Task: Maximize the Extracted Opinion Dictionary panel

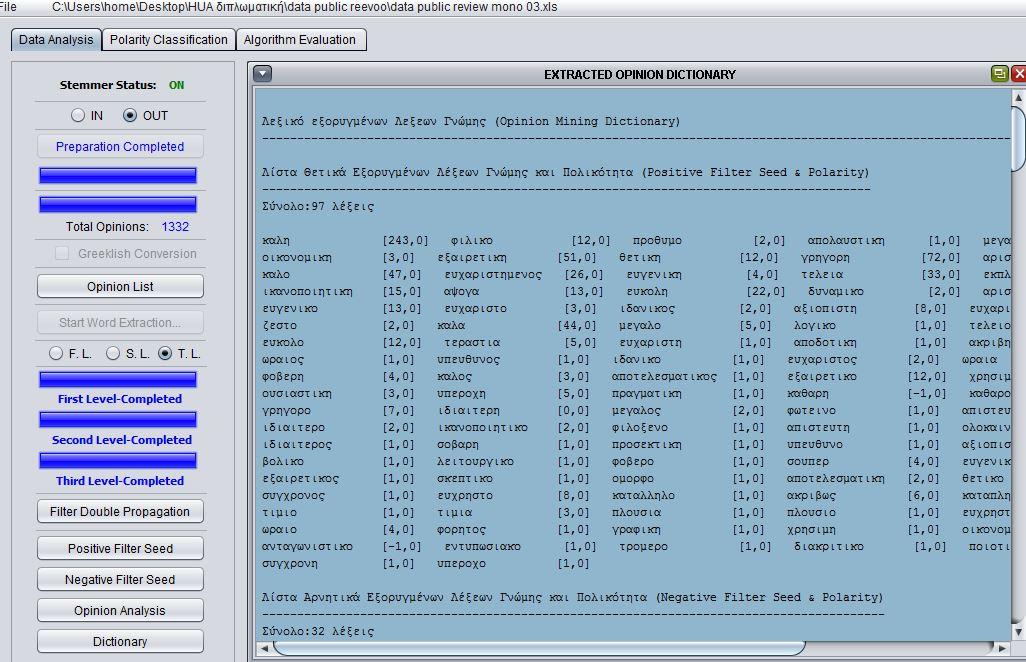Action: (x=999, y=73)
